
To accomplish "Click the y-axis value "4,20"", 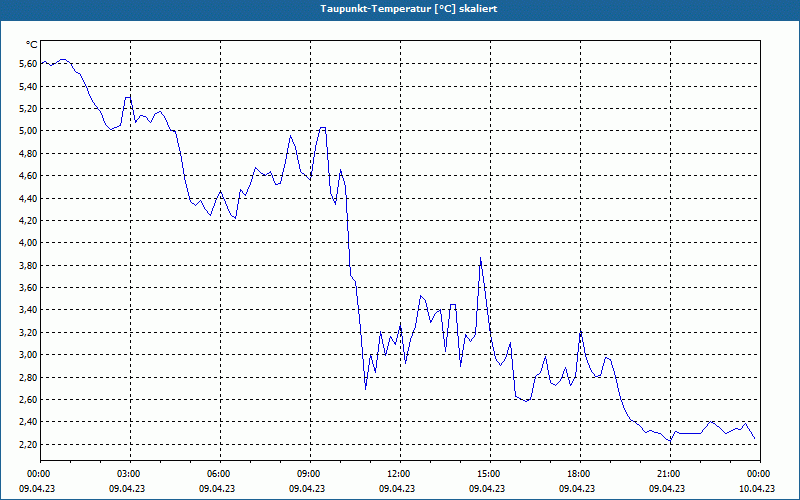I will (29, 221).
